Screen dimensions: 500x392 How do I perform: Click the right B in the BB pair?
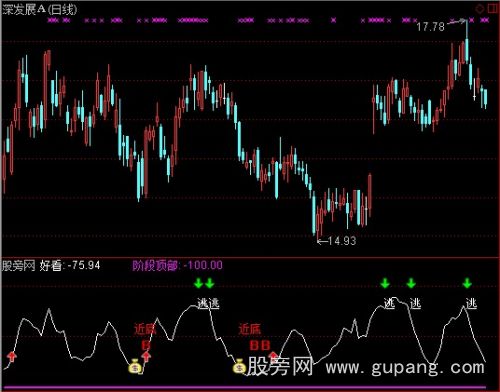(266, 345)
